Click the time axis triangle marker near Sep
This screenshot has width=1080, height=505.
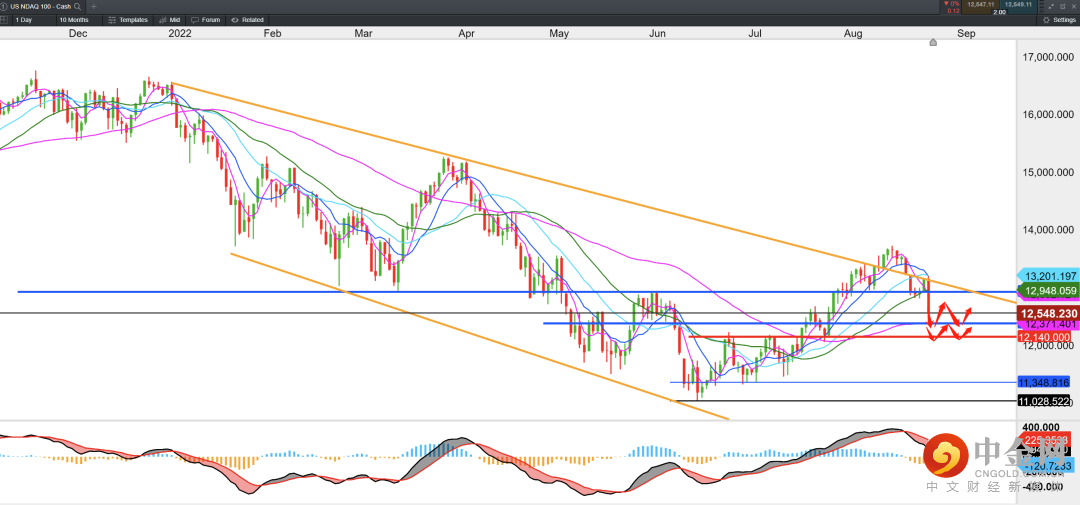933,43
